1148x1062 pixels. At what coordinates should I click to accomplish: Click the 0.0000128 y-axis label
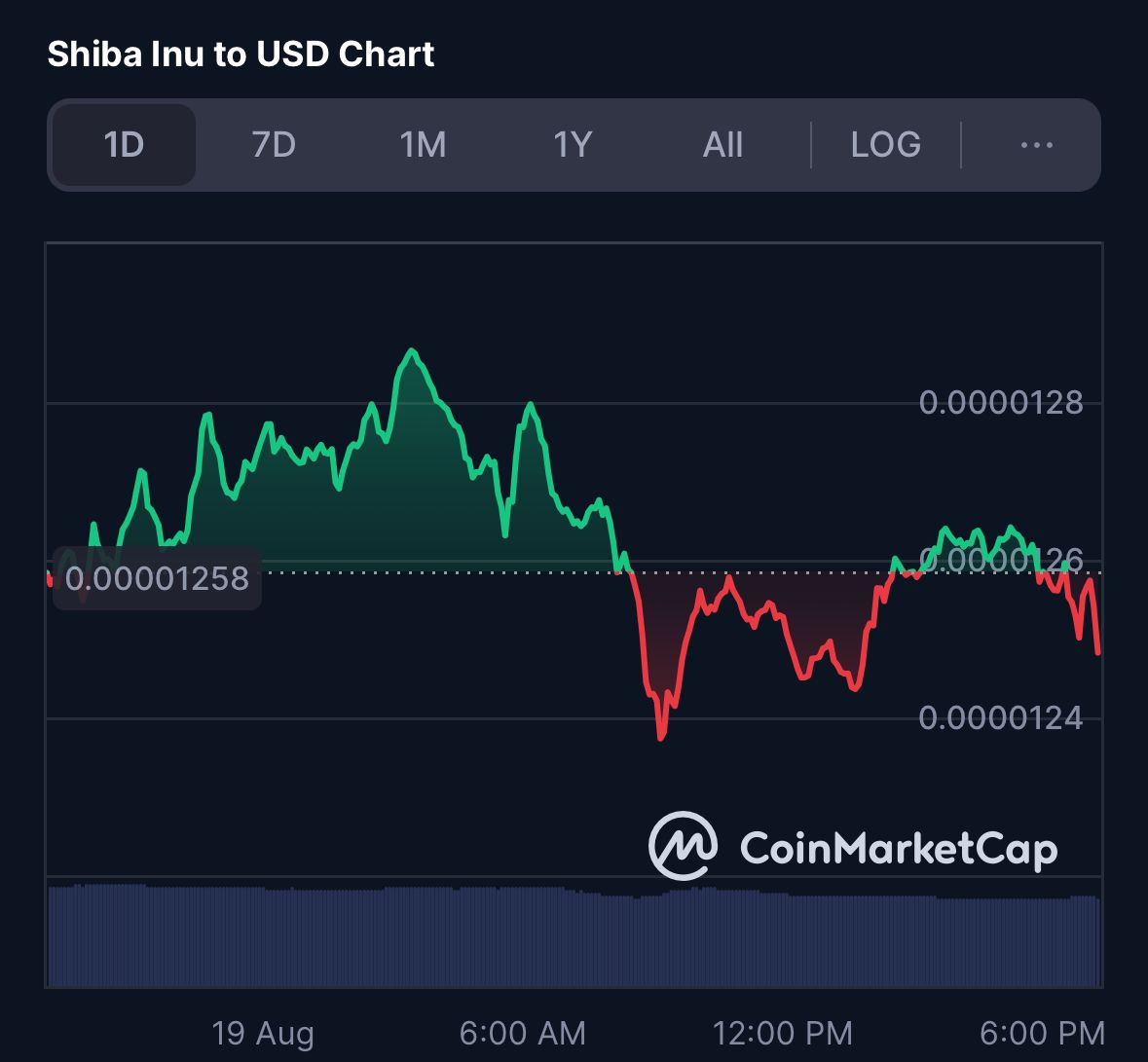point(1001,403)
